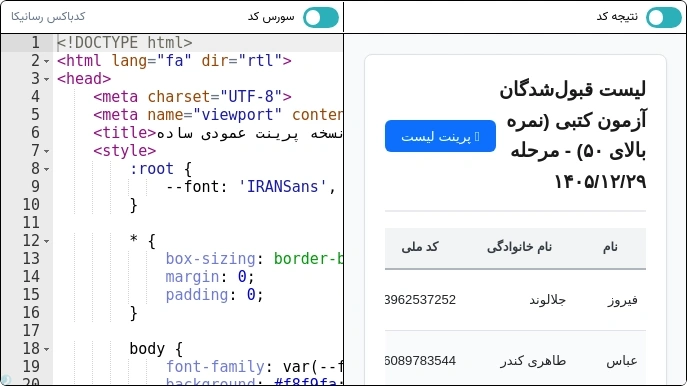The width and height of the screenshot is (687, 386).
Task: Open the کدباکس رسانیکا link
Action: point(48,17)
